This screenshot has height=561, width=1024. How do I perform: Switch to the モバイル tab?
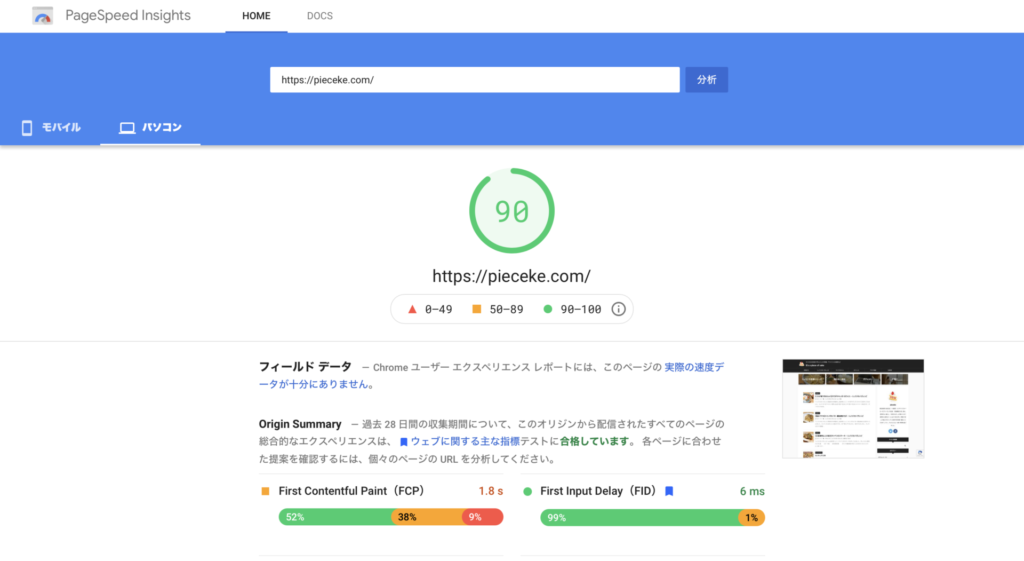pyautogui.click(x=51, y=127)
